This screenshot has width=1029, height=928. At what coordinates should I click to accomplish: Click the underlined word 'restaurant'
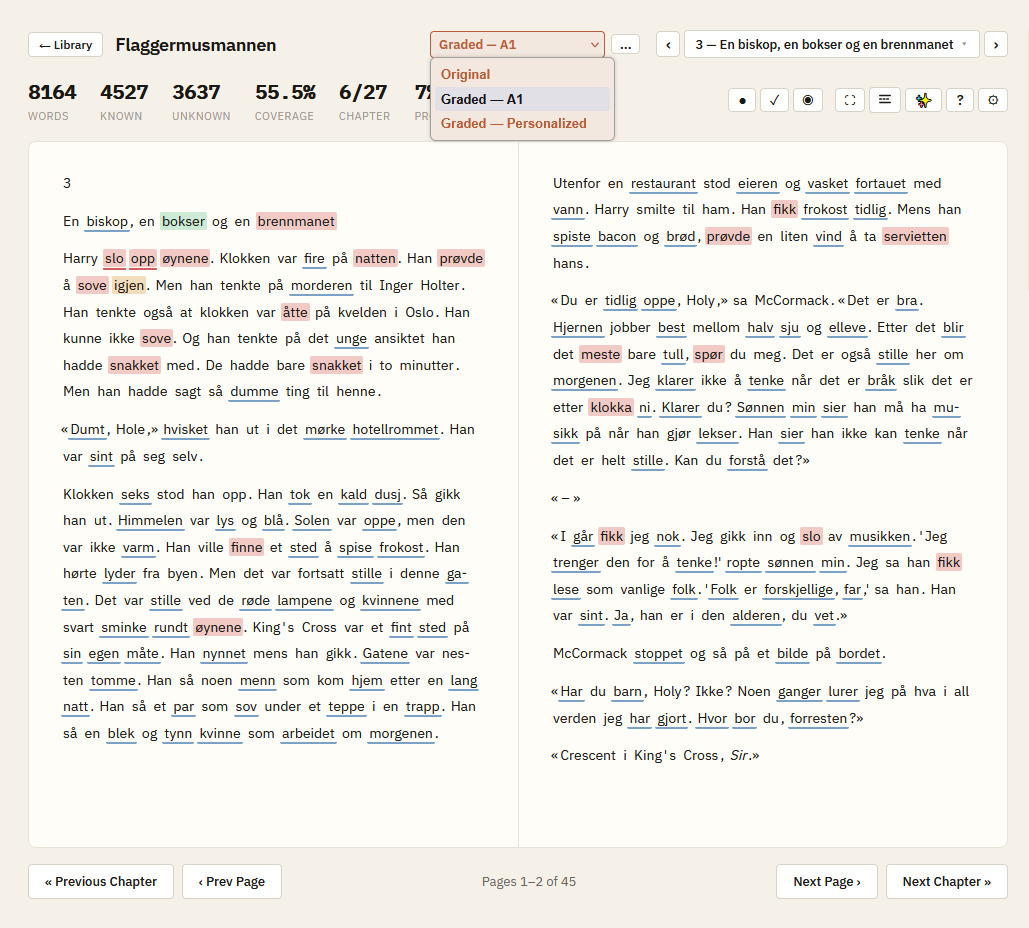coord(663,184)
